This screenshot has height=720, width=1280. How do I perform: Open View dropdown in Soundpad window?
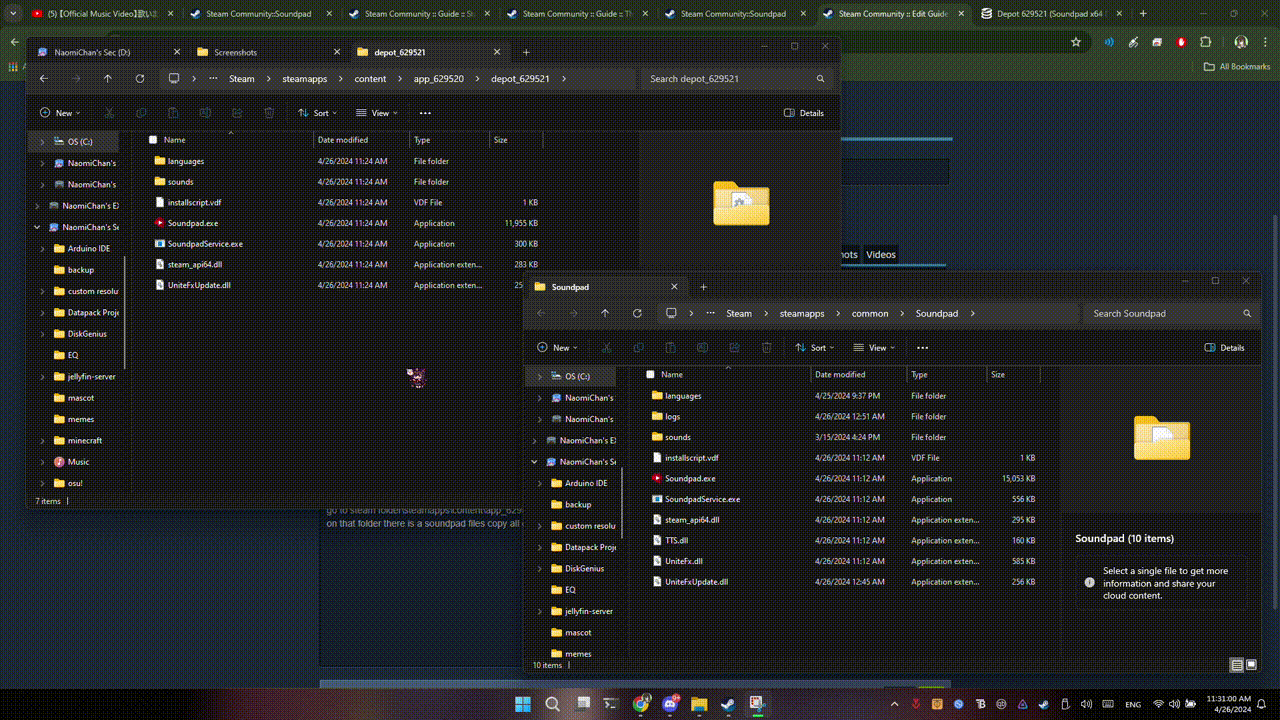[x=873, y=348]
